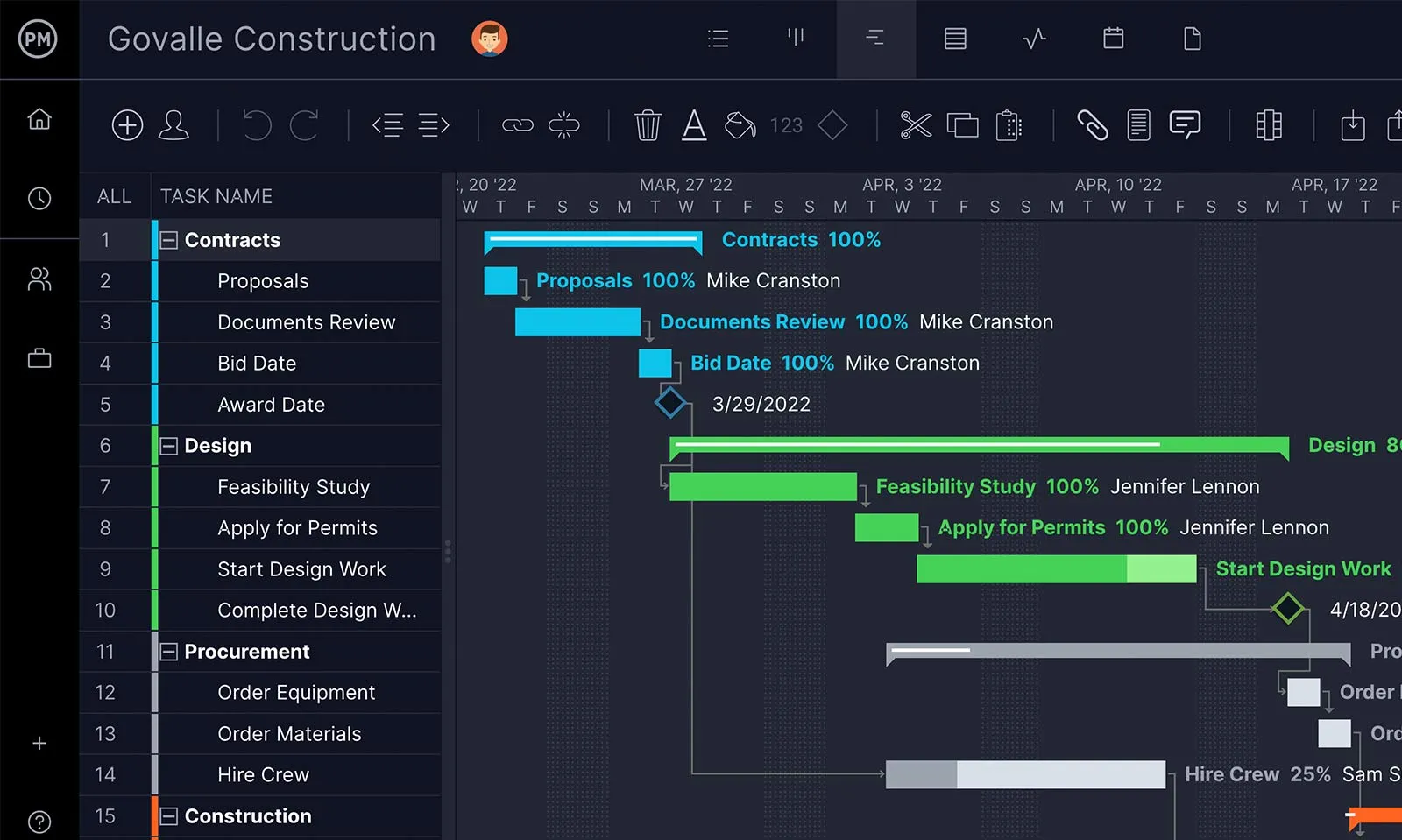Click the profile avatar next to project name
1402x840 pixels.
490,39
